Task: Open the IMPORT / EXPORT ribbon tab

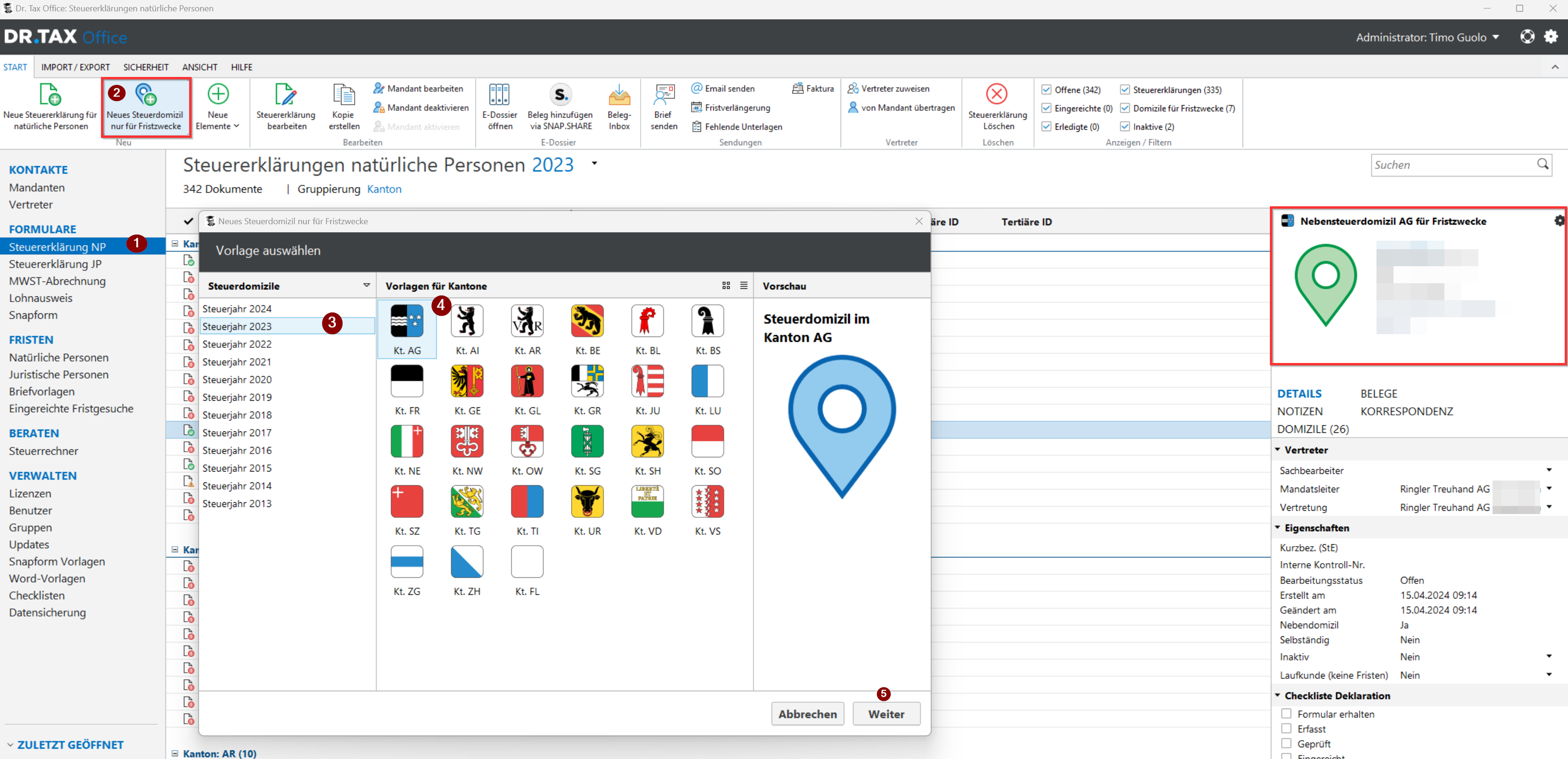Action: pyautogui.click(x=75, y=67)
